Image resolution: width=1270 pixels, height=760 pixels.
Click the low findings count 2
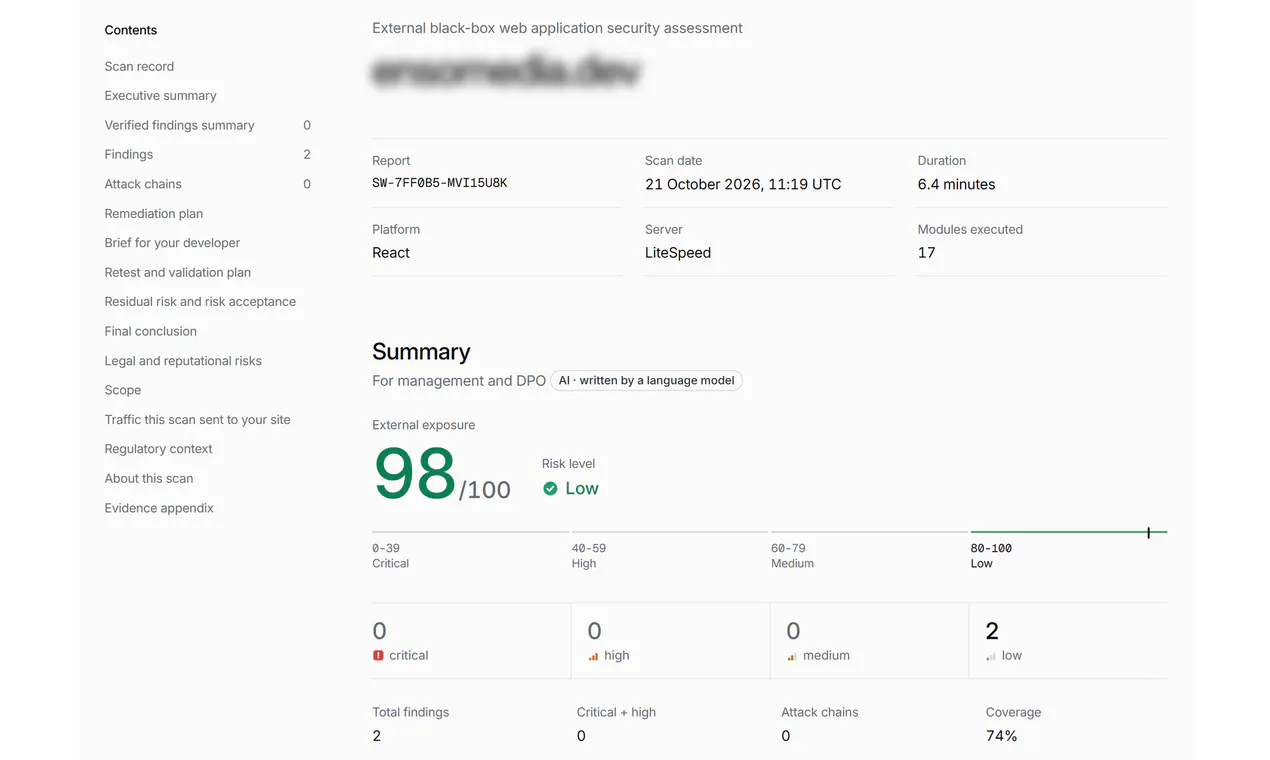point(992,631)
